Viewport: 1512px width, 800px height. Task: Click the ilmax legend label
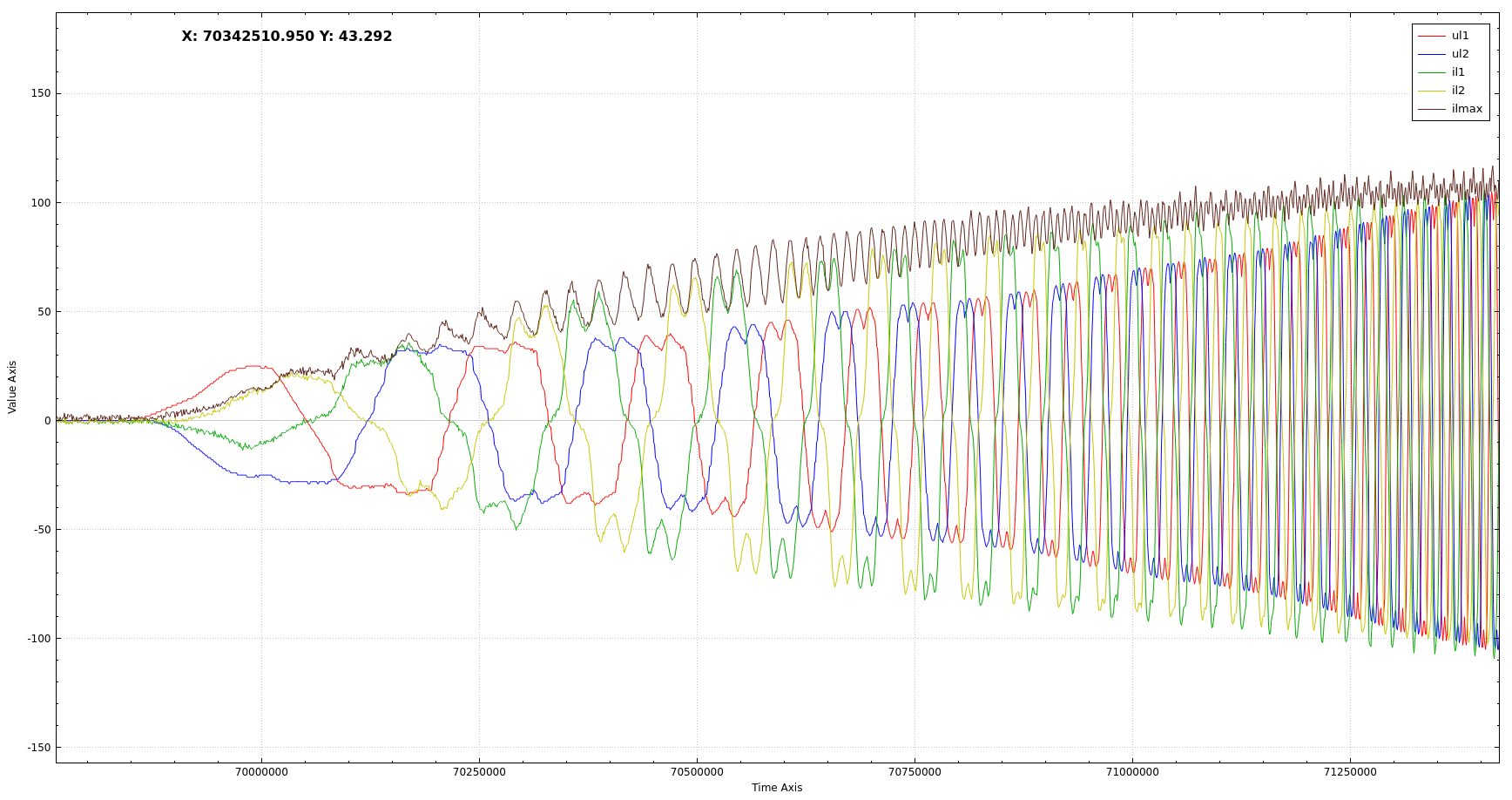pyautogui.click(x=1467, y=109)
